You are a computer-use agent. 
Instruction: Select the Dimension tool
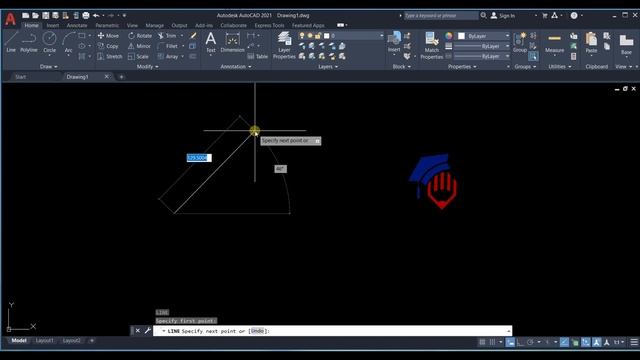click(x=232, y=42)
